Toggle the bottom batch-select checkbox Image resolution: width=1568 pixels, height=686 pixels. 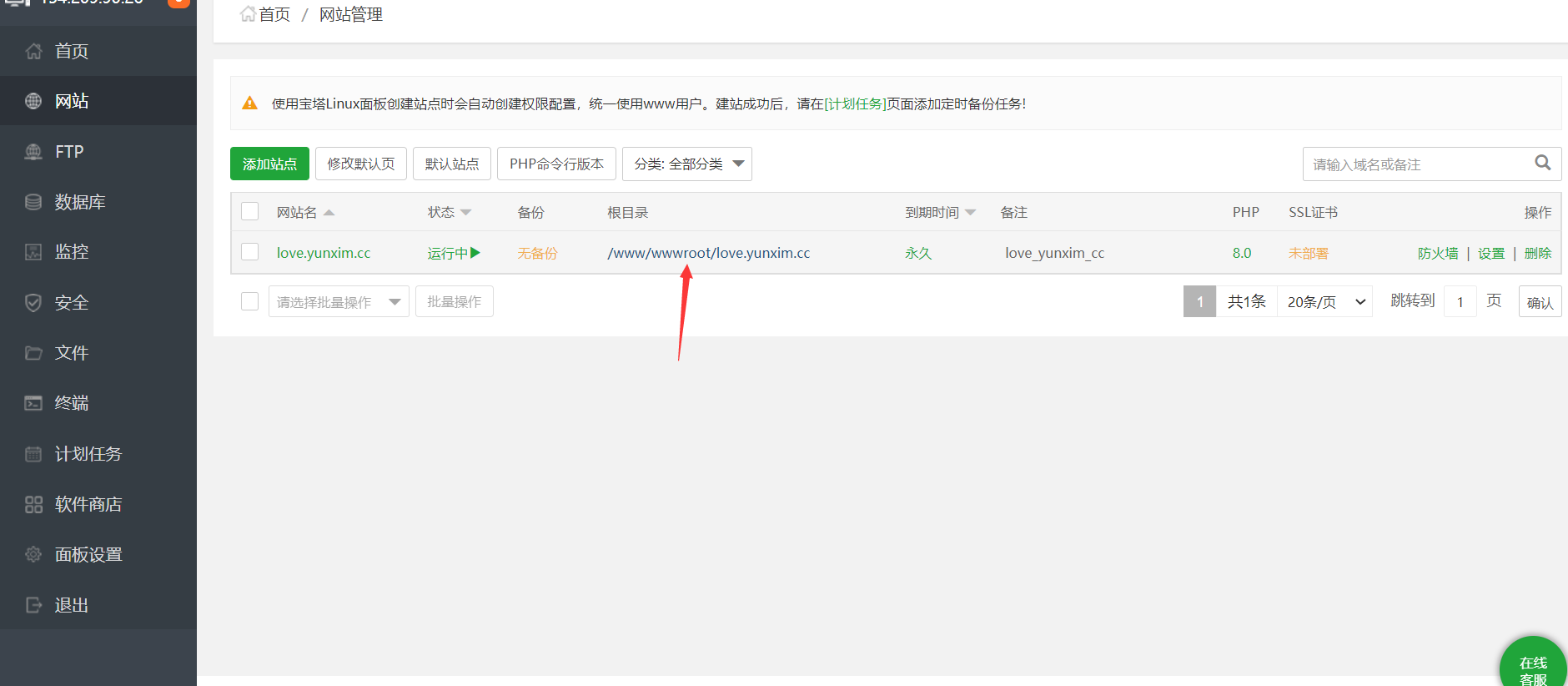tap(249, 301)
